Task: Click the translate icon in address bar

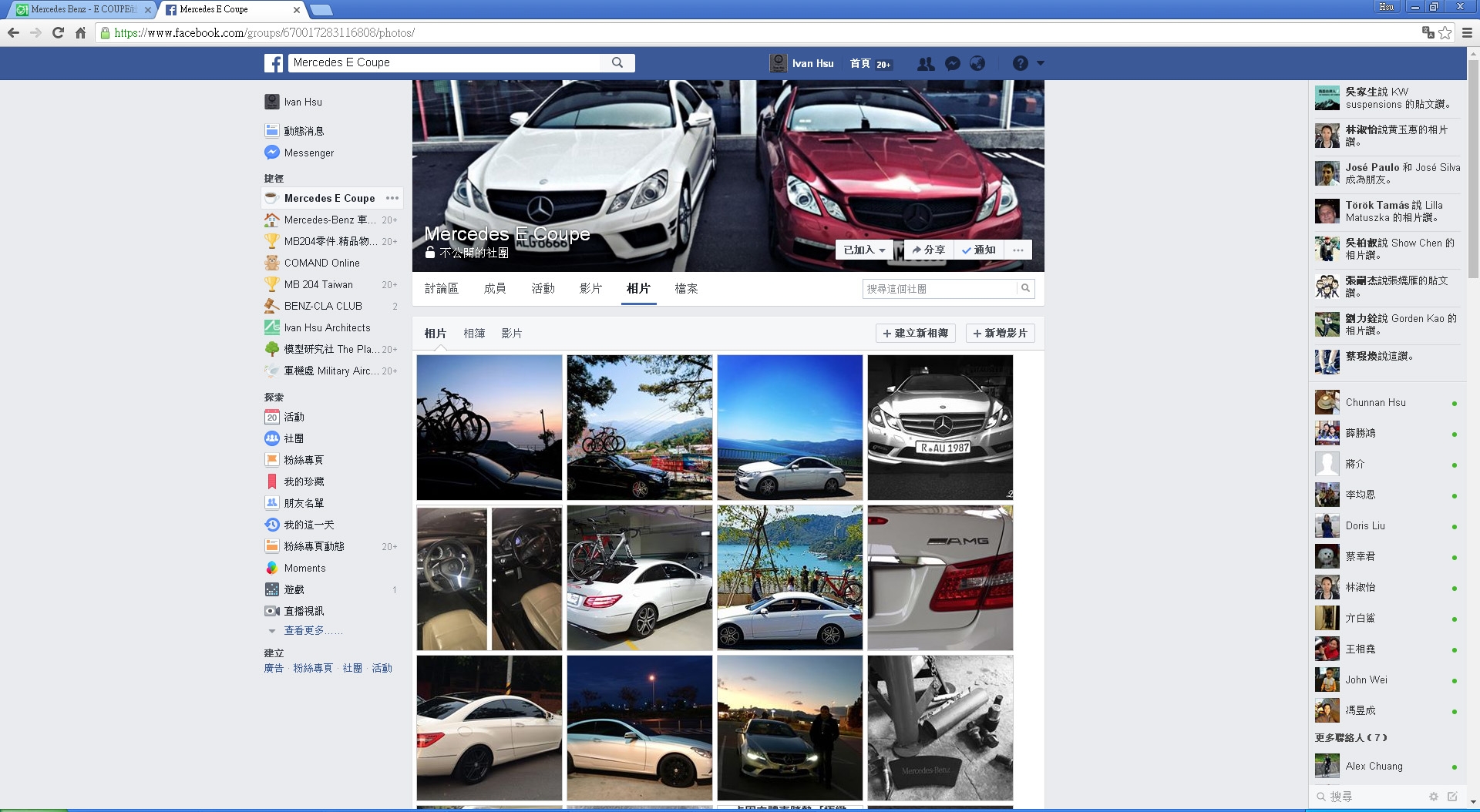Action: click(x=1428, y=32)
